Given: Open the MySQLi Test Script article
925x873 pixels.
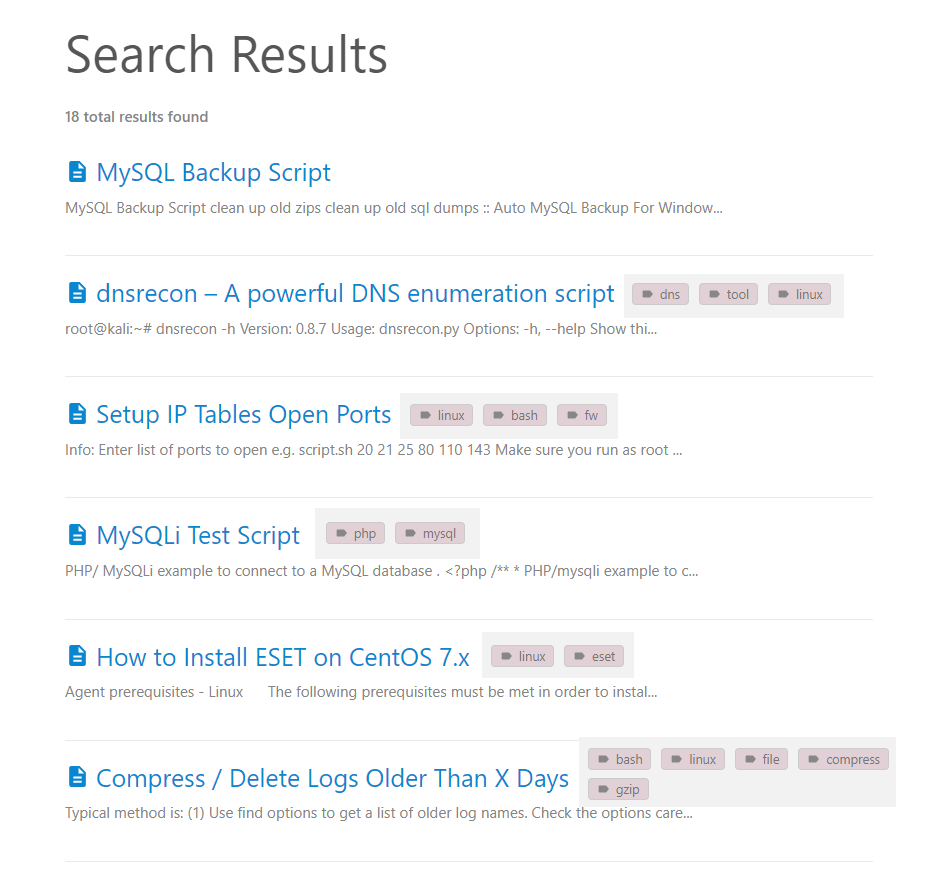Looking at the screenshot, I should pyautogui.click(x=198, y=535).
